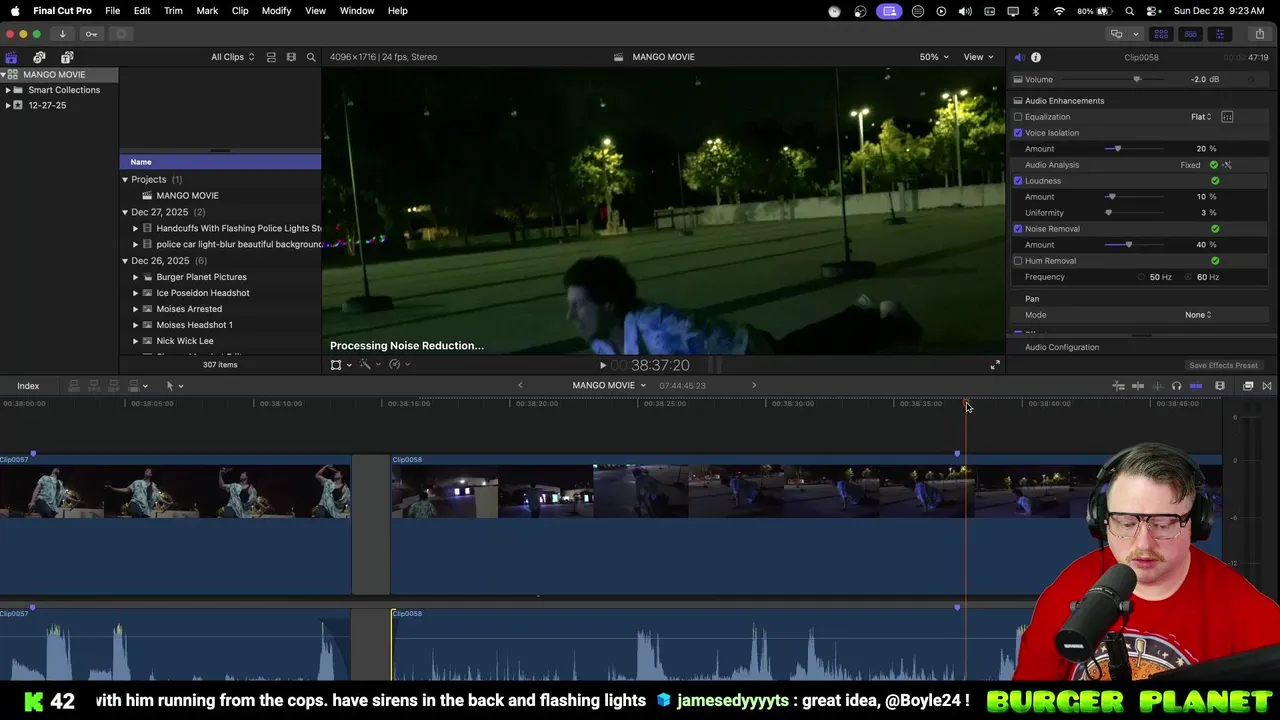
Task: Open the Enhancements magic wand menu
Action: click(x=368, y=365)
